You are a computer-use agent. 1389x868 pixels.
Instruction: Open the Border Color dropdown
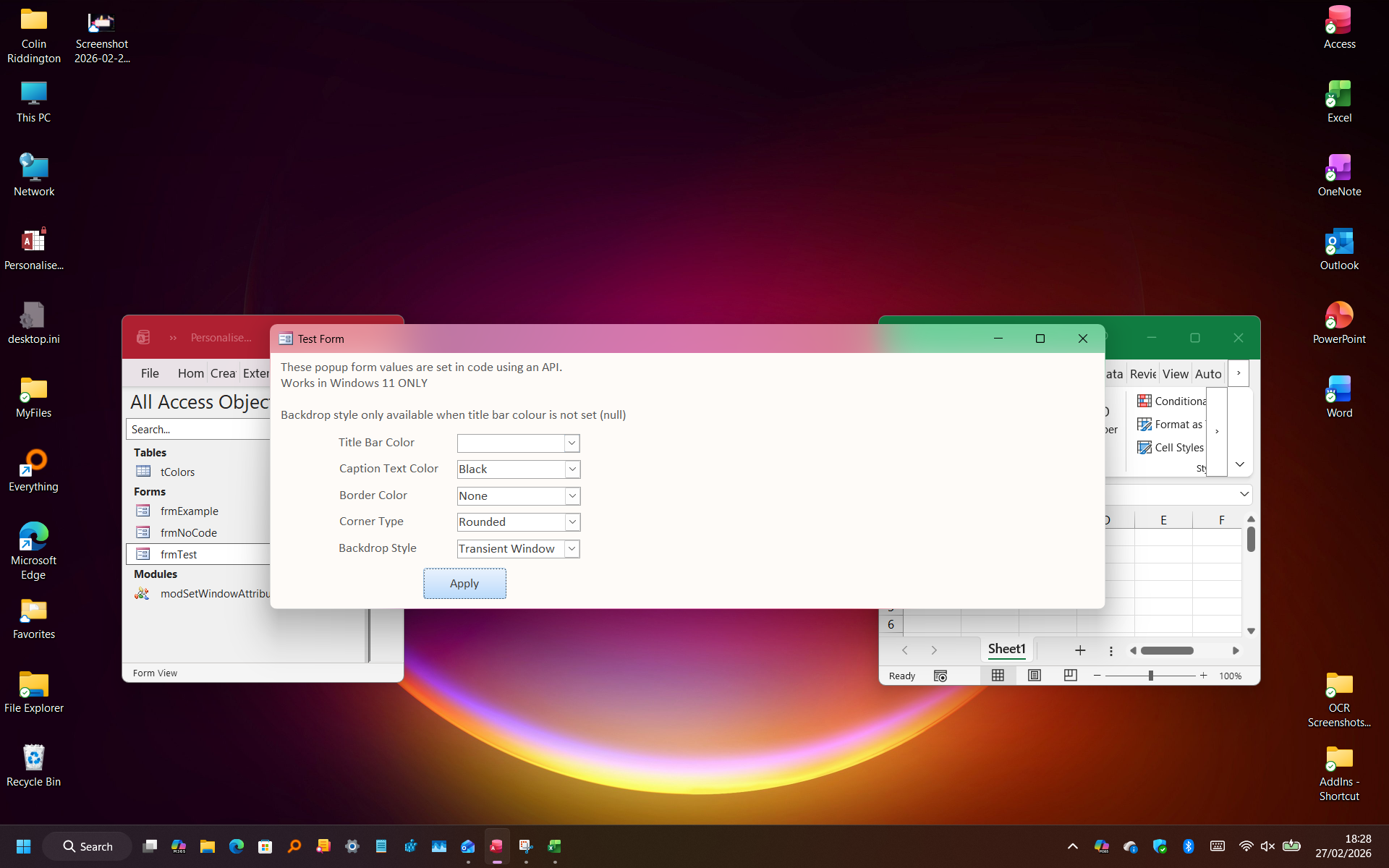pyautogui.click(x=572, y=495)
